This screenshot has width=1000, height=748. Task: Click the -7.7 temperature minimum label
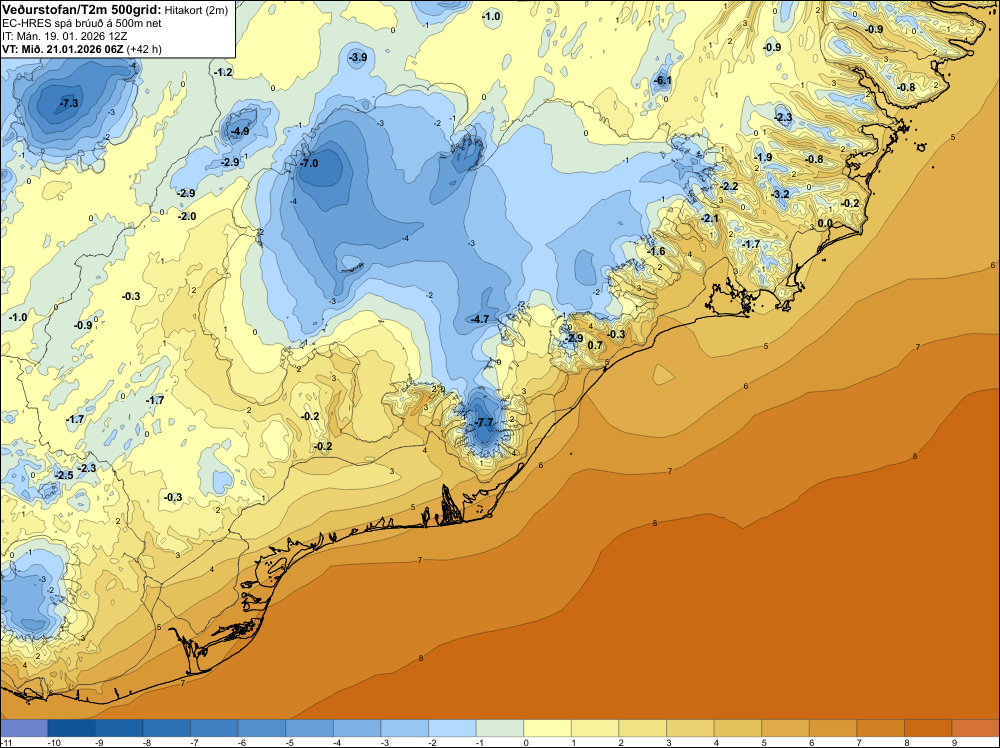tap(484, 422)
